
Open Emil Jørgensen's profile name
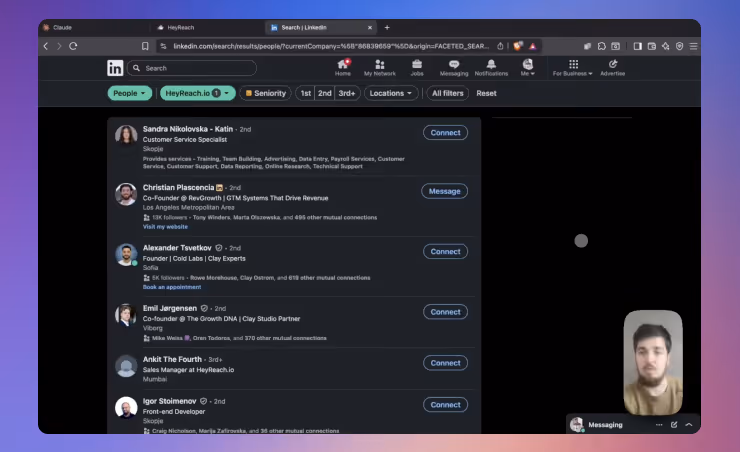(x=170, y=308)
